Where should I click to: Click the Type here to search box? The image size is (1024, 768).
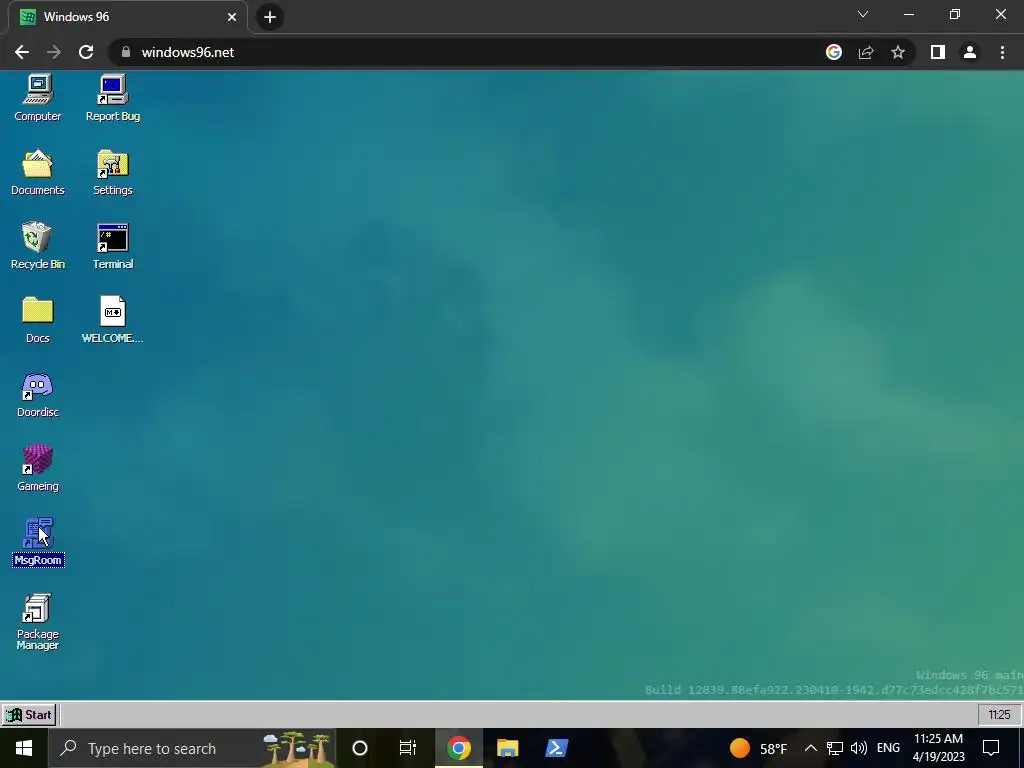191,748
